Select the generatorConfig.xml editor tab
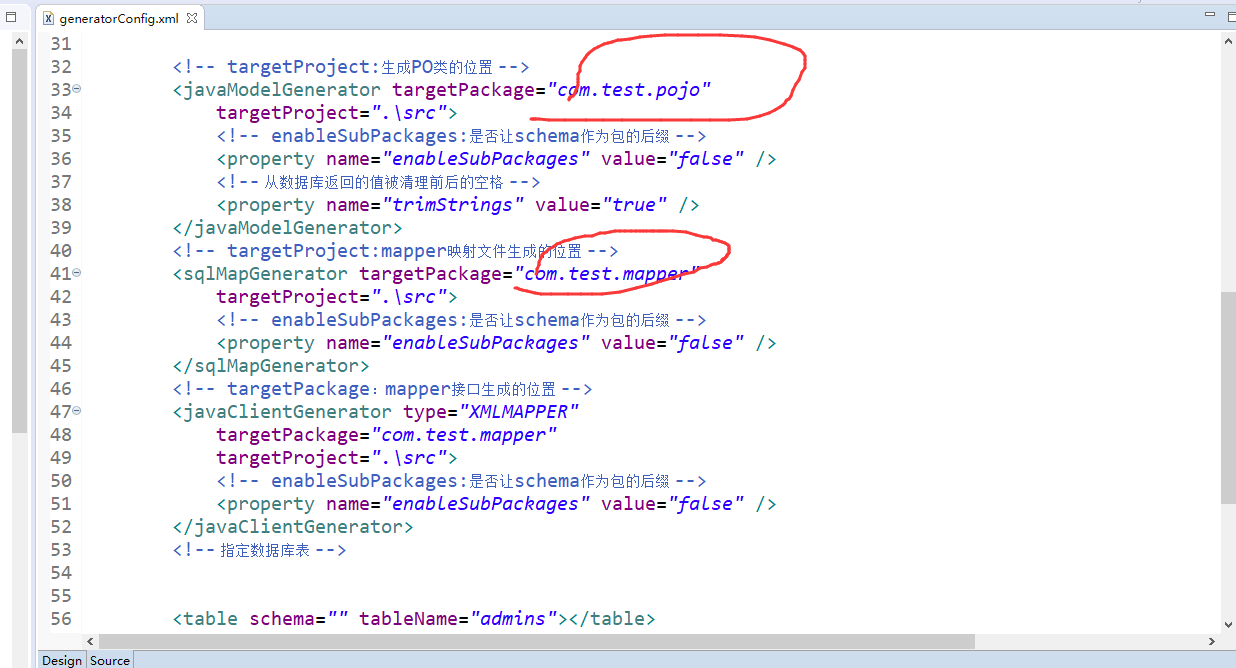Viewport: 1236px width, 668px height. point(121,18)
